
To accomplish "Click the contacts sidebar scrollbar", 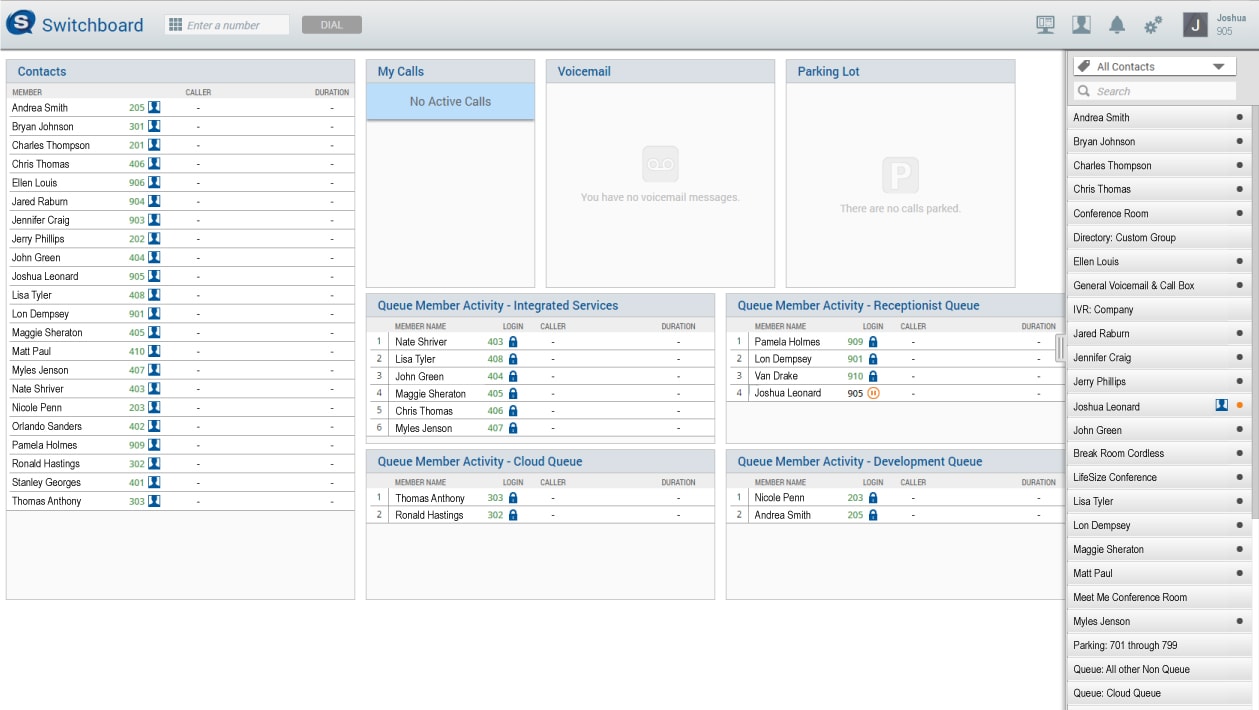I will [x=1254, y=300].
